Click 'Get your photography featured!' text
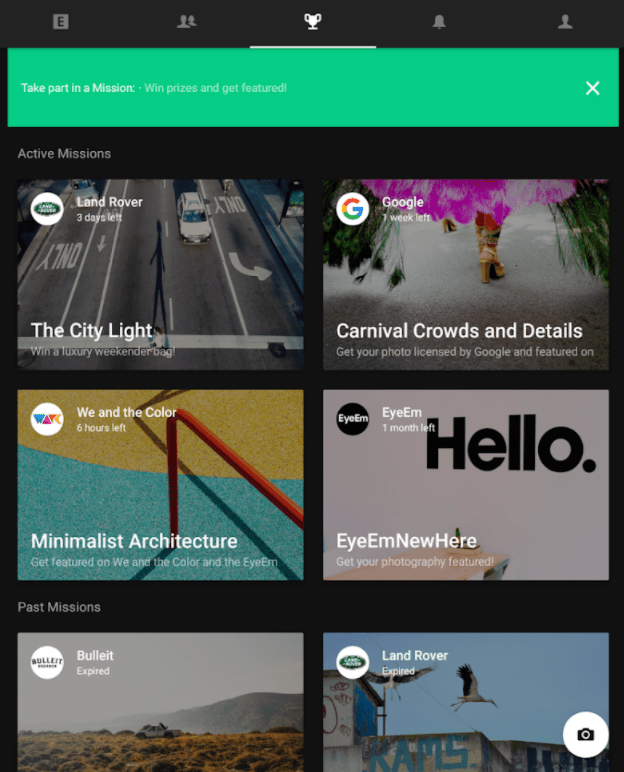The width and height of the screenshot is (624, 772). tap(415, 561)
